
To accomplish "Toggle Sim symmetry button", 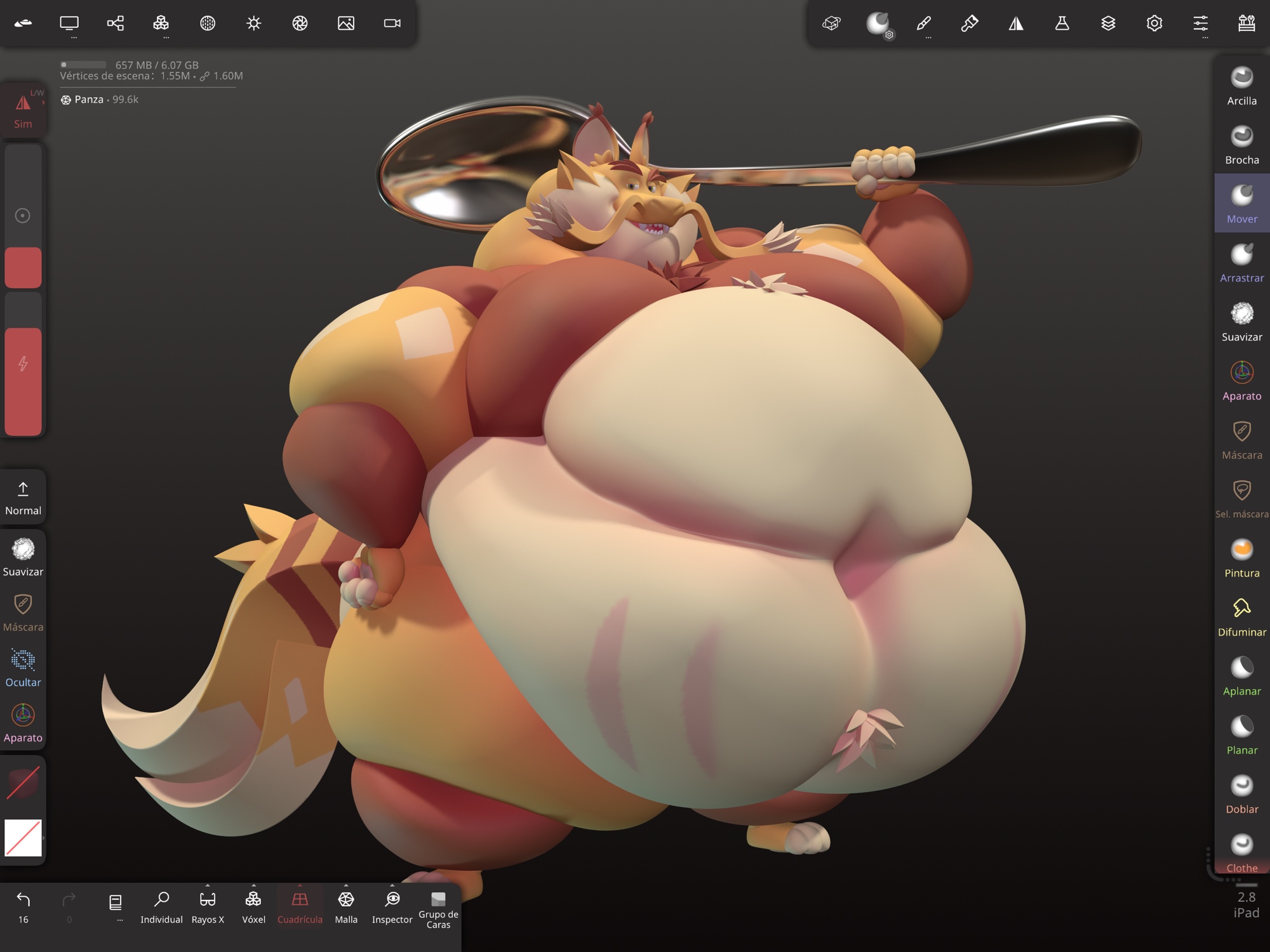I will tap(23, 110).
